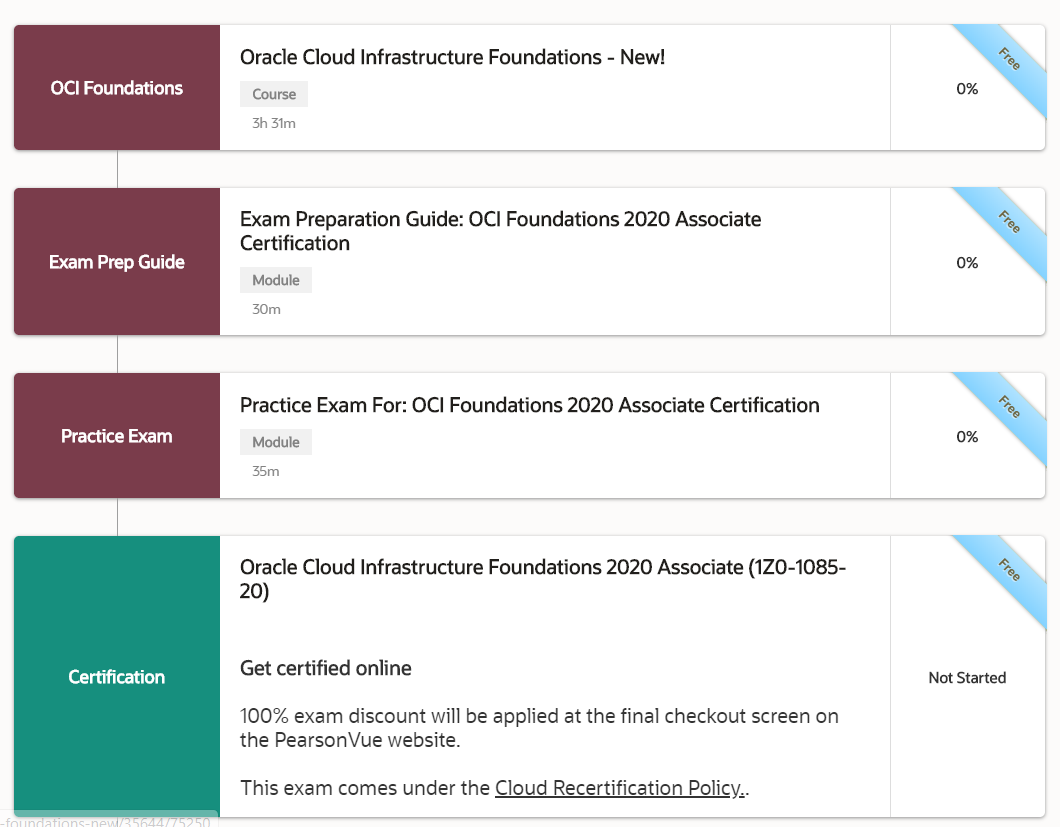Open the Cloud Recertification Policy link
This screenshot has width=1060, height=827.
coord(619,788)
